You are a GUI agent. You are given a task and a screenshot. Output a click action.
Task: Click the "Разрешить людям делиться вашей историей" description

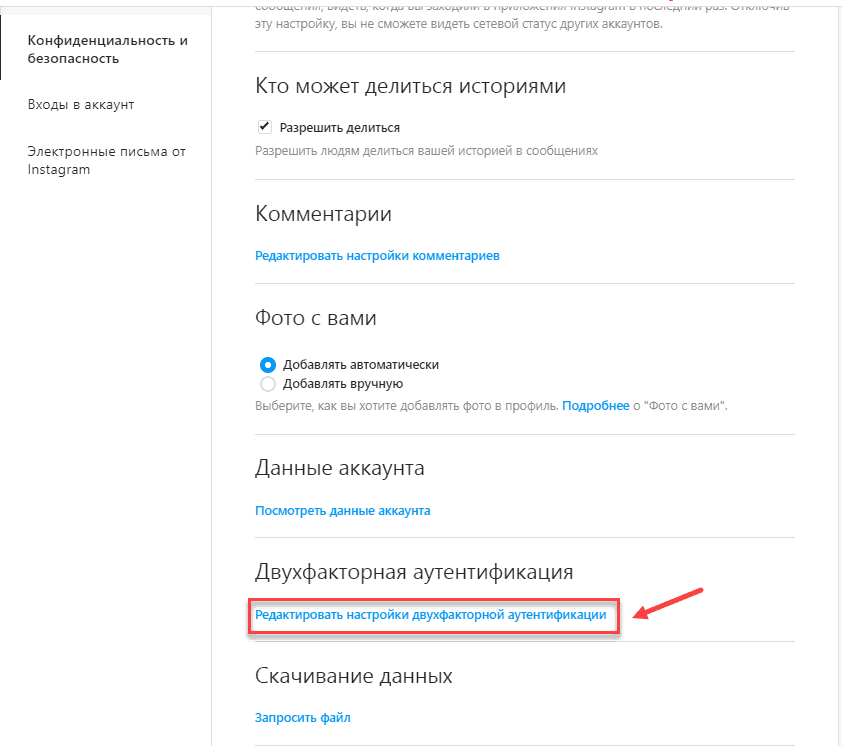(426, 150)
